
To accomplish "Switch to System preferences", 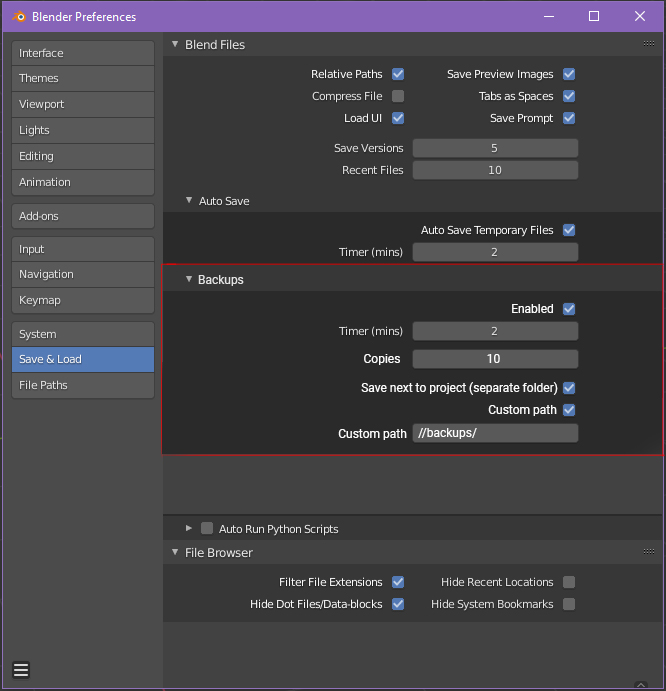I will tap(83, 334).
